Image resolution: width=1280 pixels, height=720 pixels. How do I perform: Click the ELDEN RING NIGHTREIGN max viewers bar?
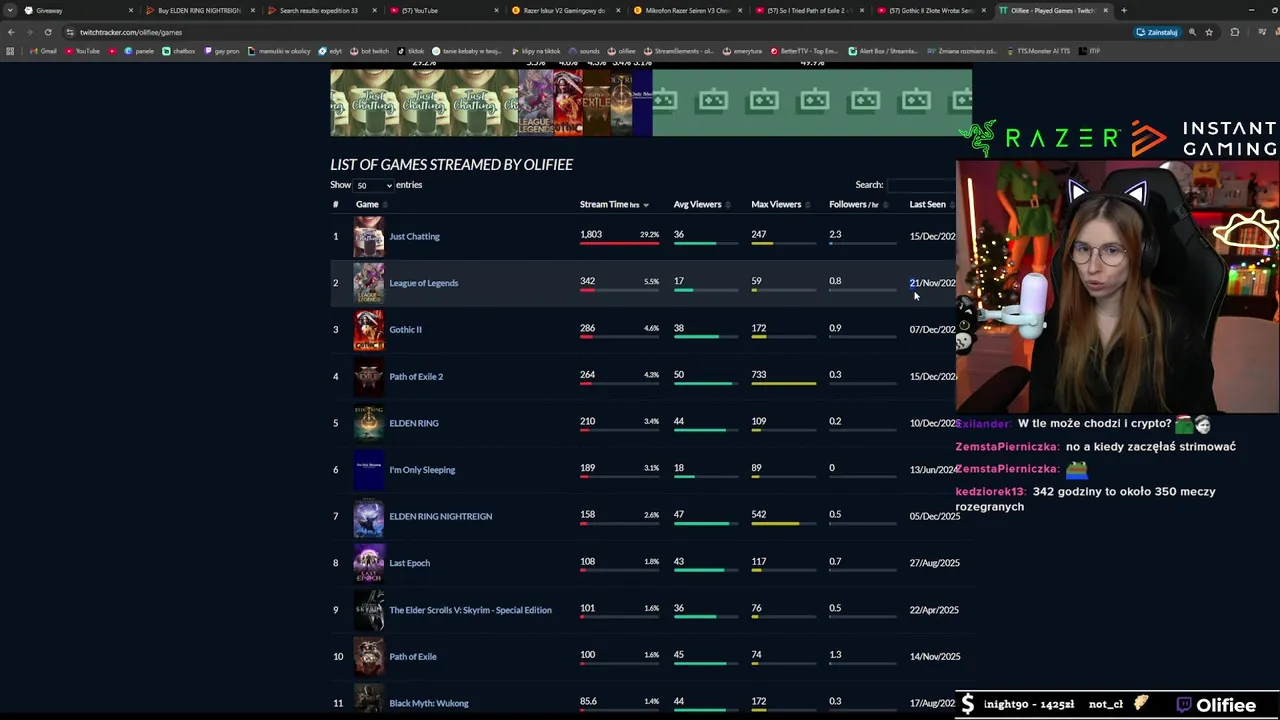click(784, 524)
